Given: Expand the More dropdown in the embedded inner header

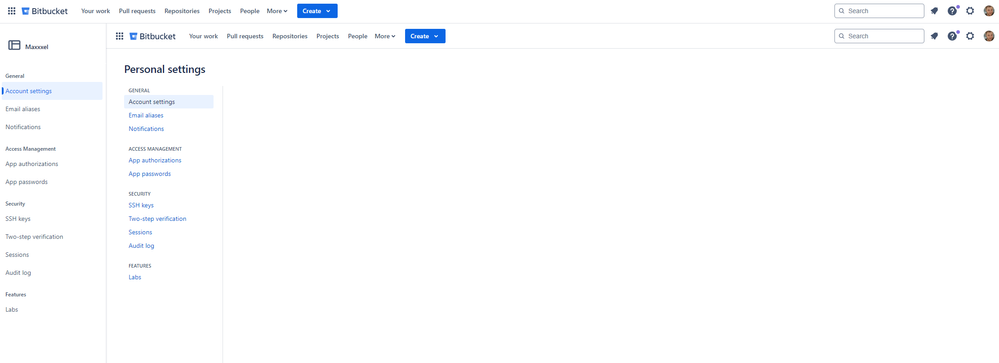Looking at the screenshot, I should point(385,36).
